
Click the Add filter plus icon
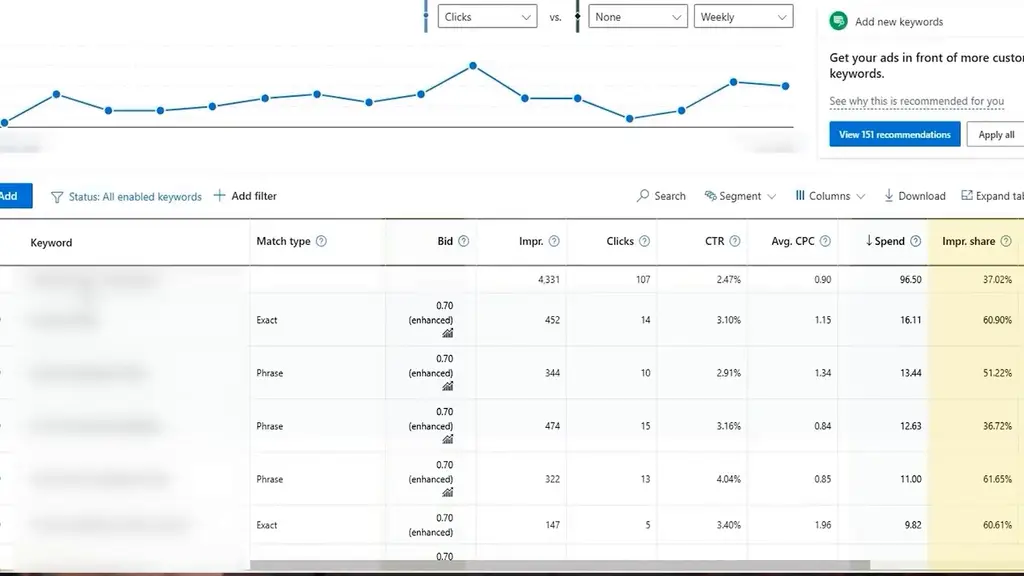[219, 195]
